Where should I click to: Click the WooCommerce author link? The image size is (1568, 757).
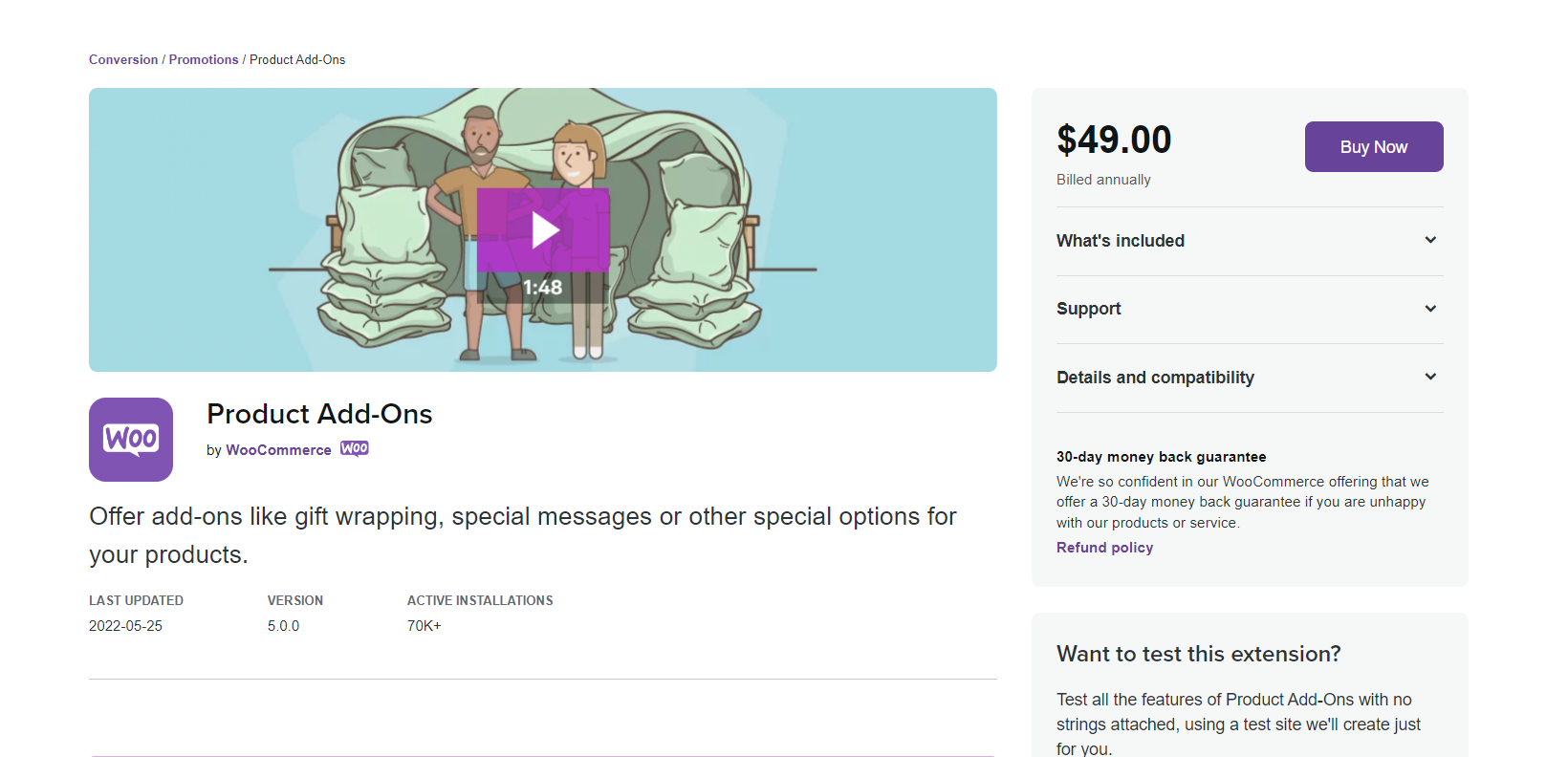pyautogui.click(x=278, y=449)
